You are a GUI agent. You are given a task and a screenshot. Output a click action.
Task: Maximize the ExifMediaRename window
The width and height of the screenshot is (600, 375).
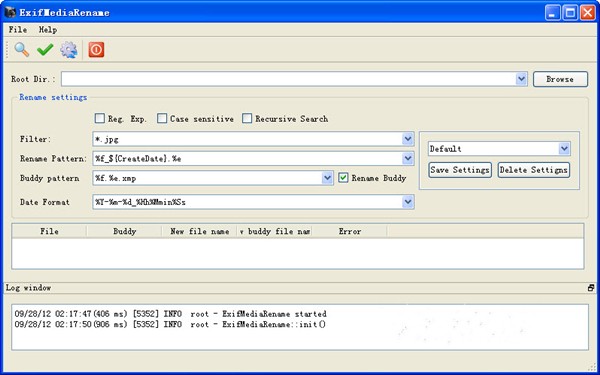click(x=570, y=13)
